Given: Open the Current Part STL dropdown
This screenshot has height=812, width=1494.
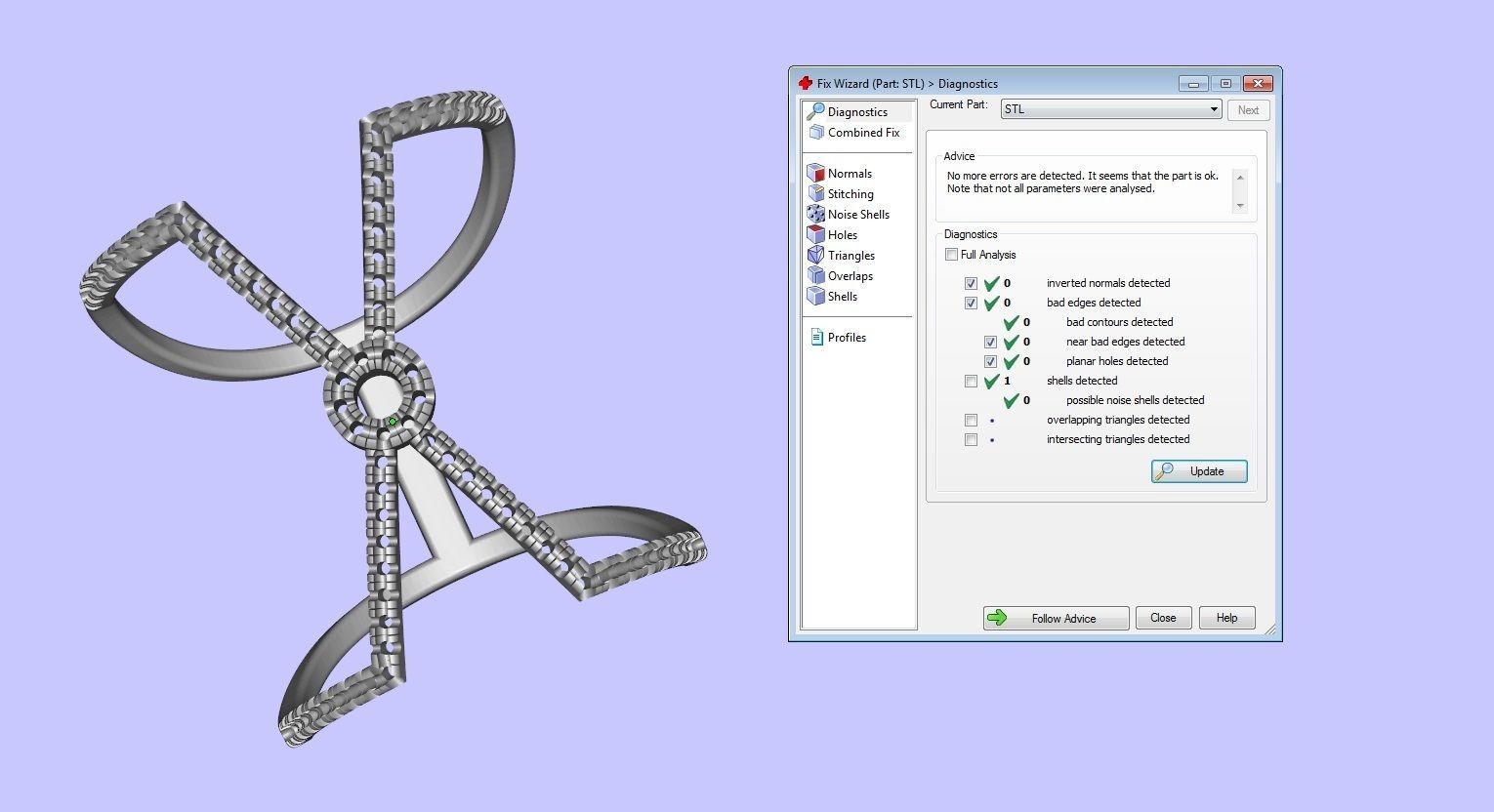Looking at the screenshot, I should tap(1111, 109).
